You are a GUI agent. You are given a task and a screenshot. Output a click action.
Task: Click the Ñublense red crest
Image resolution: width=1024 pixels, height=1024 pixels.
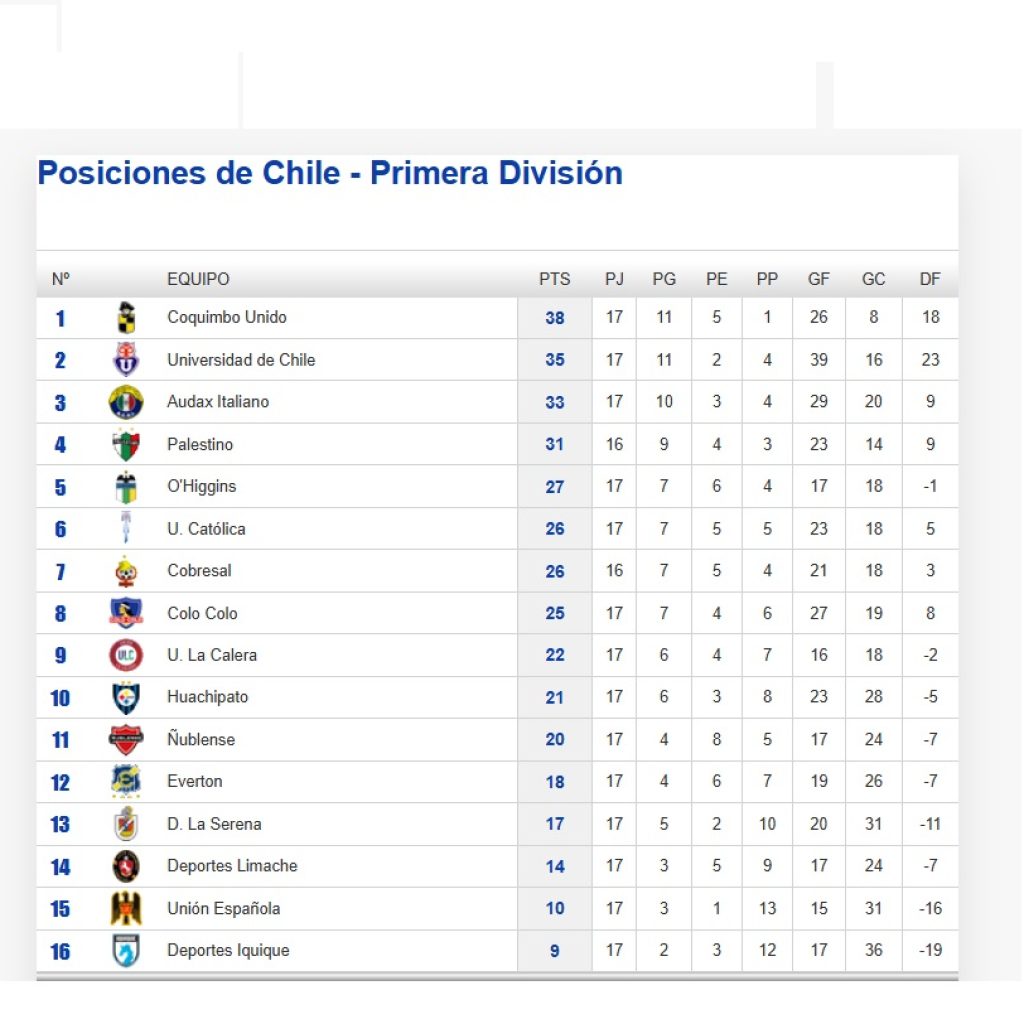point(126,739)
